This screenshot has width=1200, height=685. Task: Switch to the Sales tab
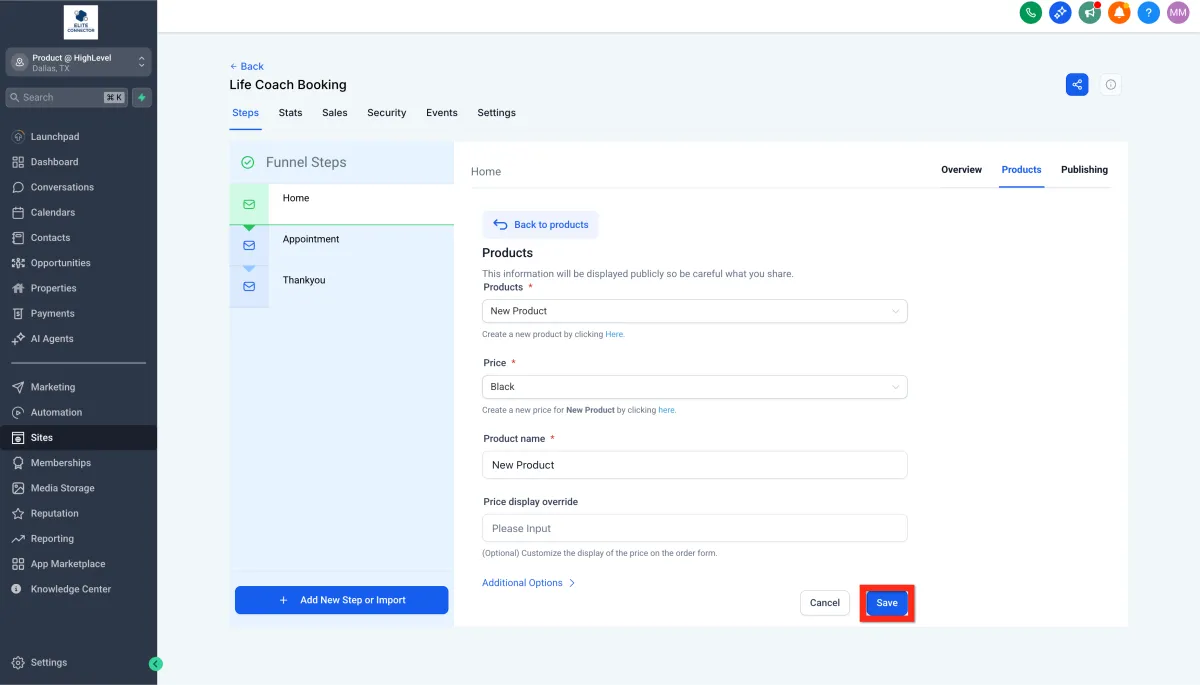click(x=335, y=113)
